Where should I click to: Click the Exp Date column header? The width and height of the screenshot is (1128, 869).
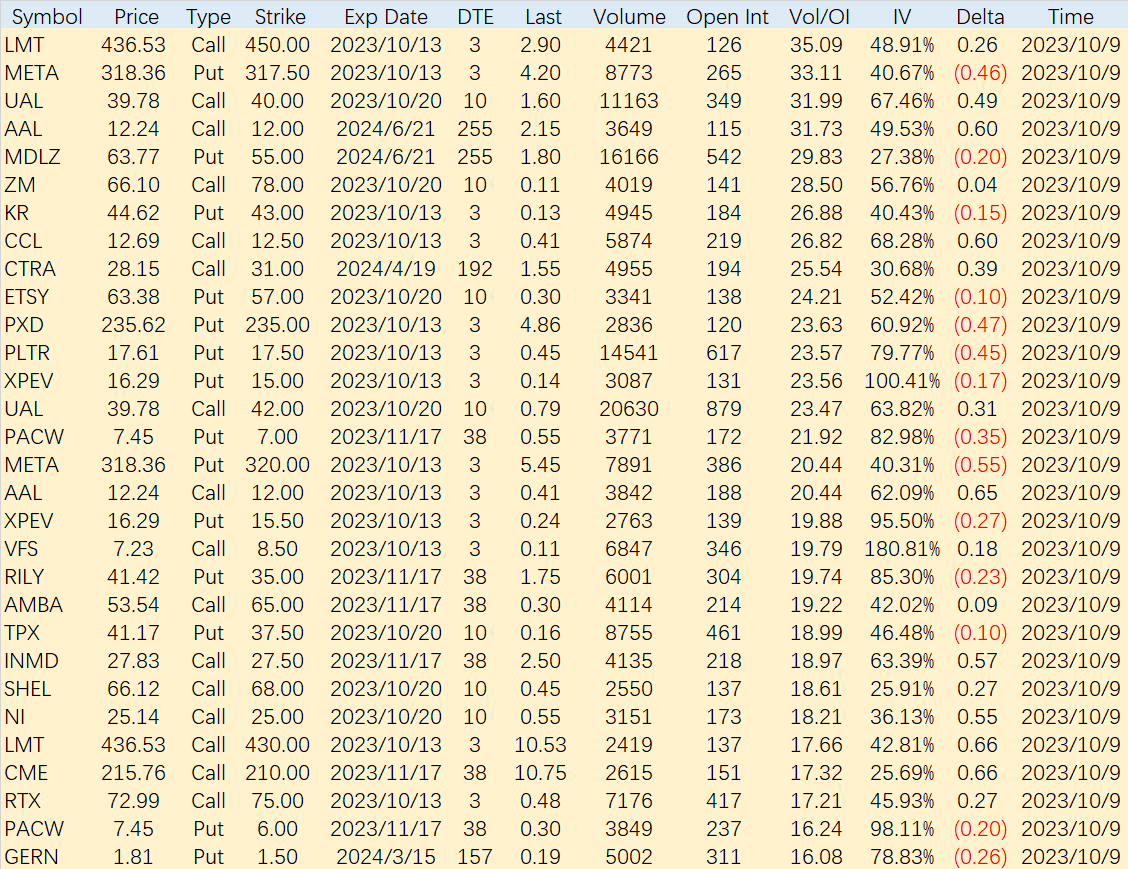[386, 17]
